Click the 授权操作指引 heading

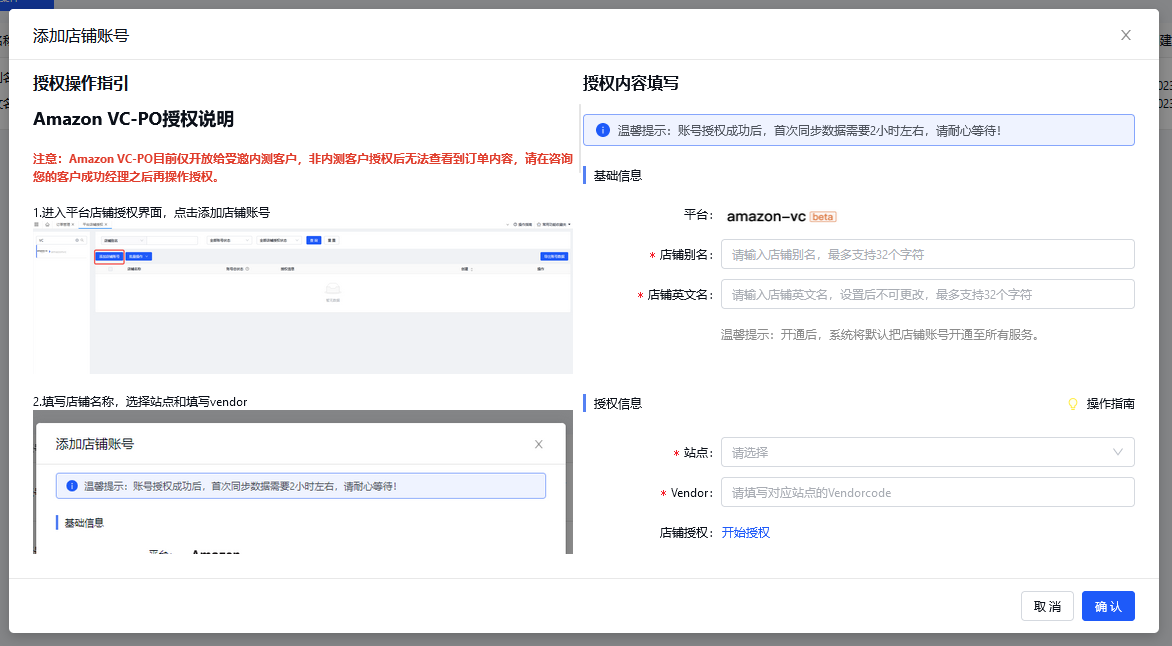click(x=81, y=83)
